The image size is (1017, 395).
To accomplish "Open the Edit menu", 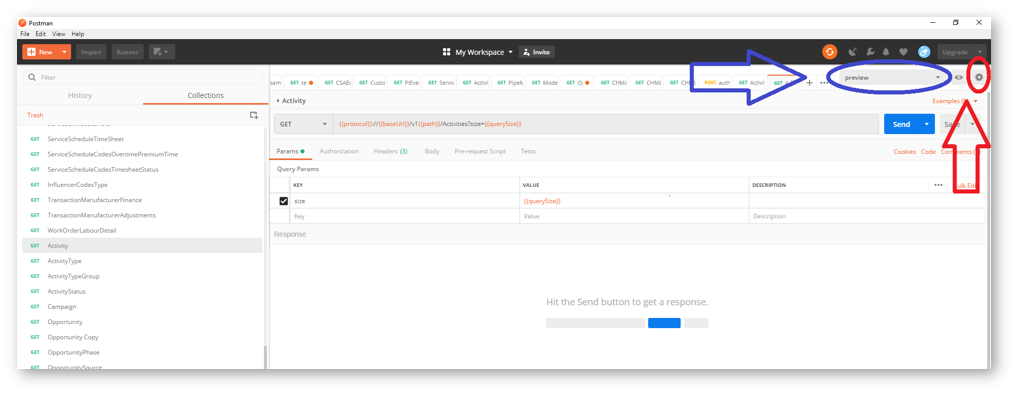I will [41, 34].
